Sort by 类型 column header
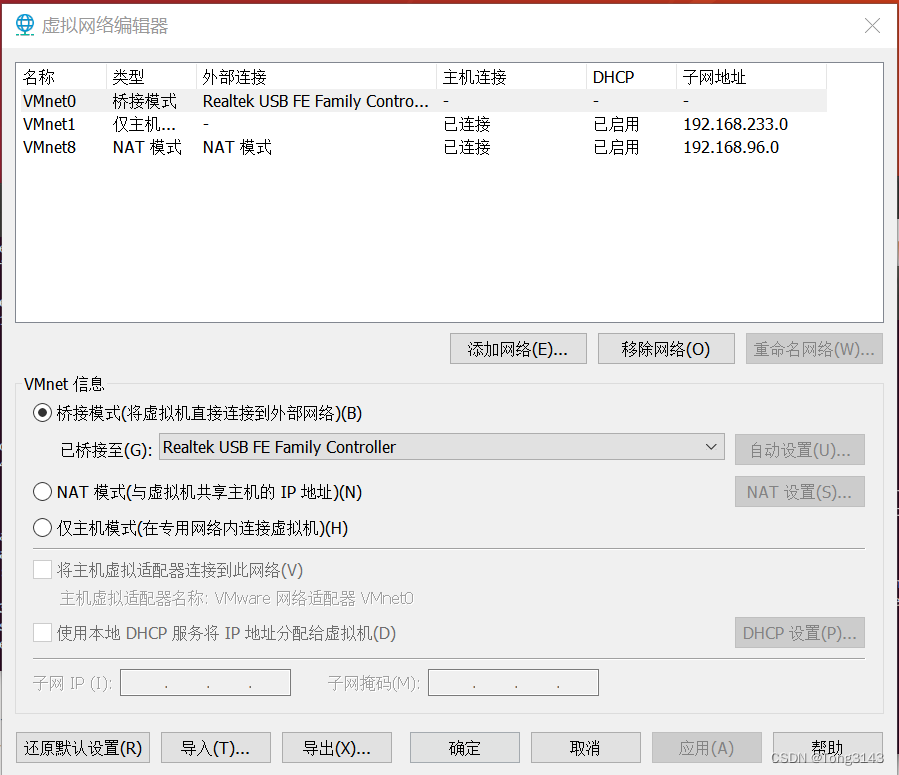Viewport: 899px width, 775px height. coord(151,77)
